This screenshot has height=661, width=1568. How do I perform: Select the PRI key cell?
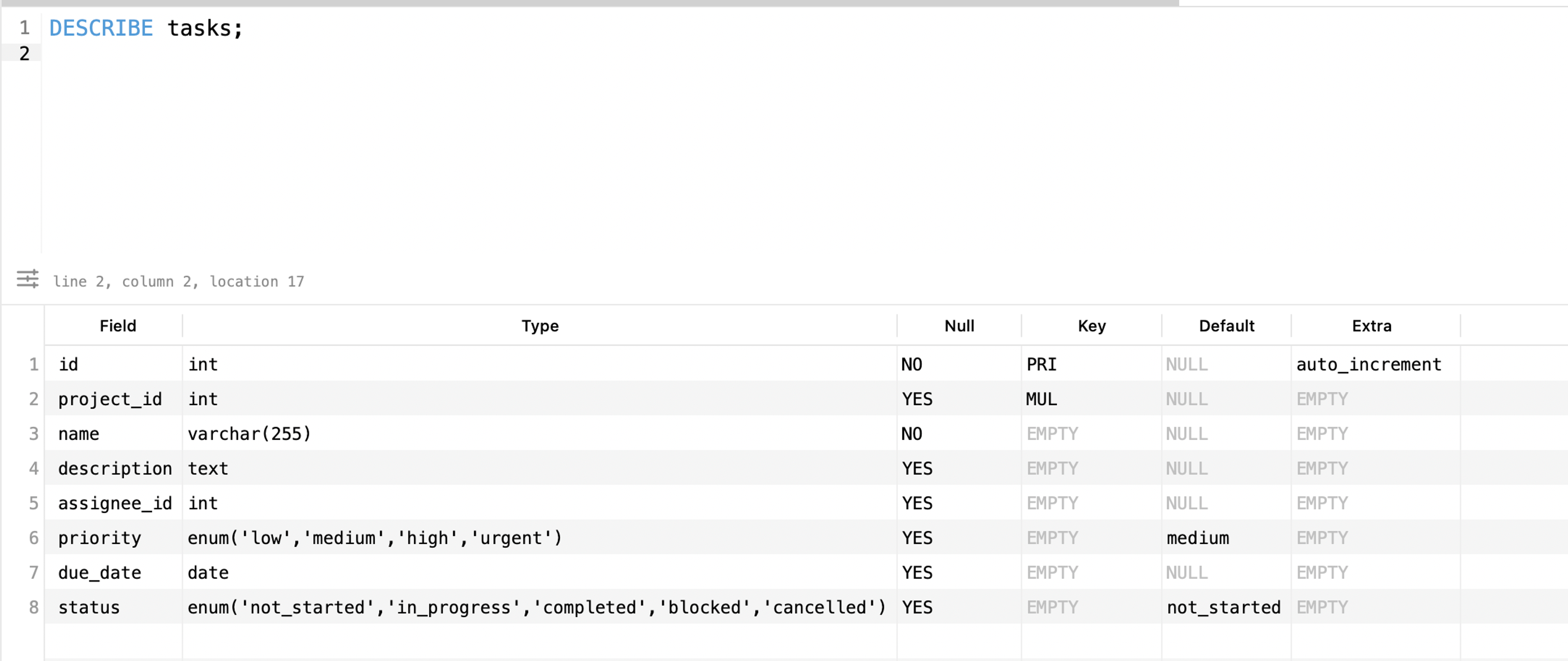pos(1042,365)
